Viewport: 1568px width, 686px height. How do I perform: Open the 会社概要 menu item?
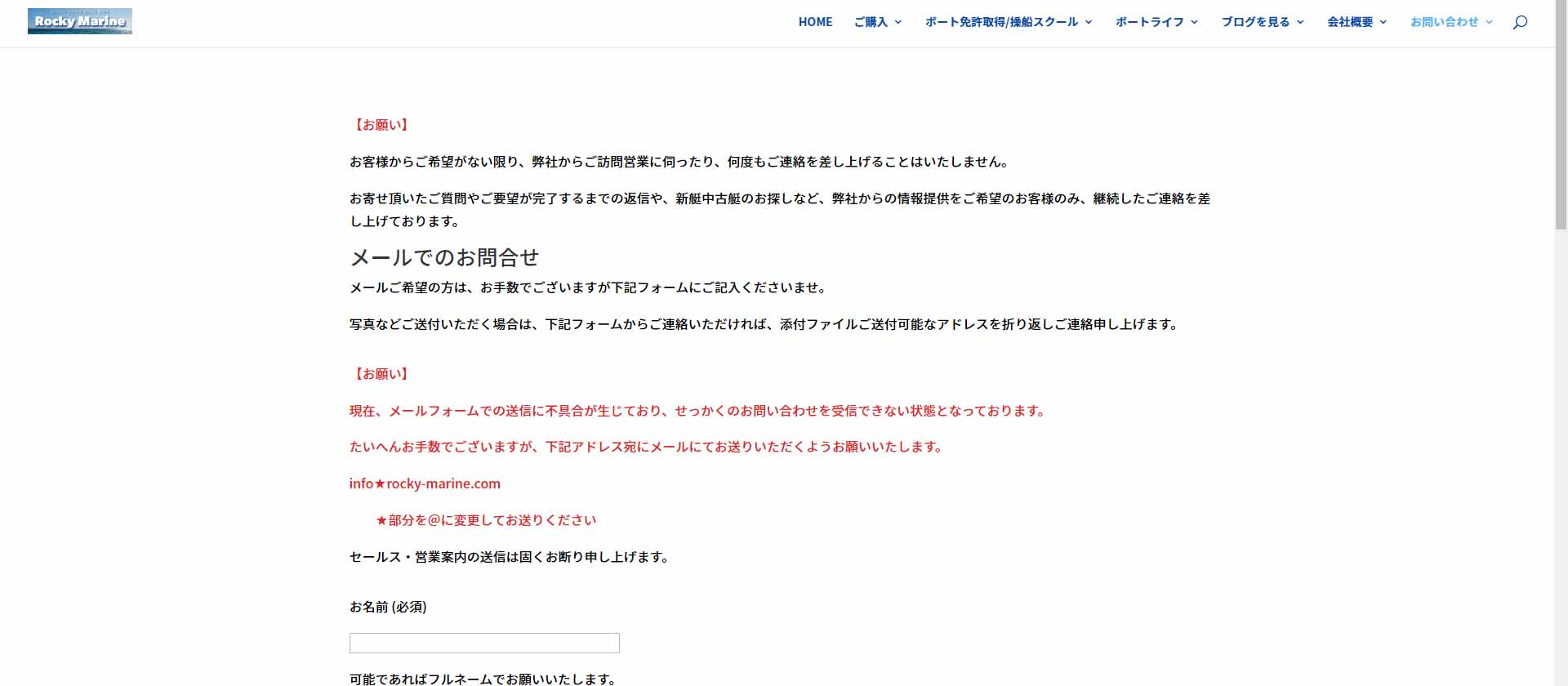point(1350,22)
